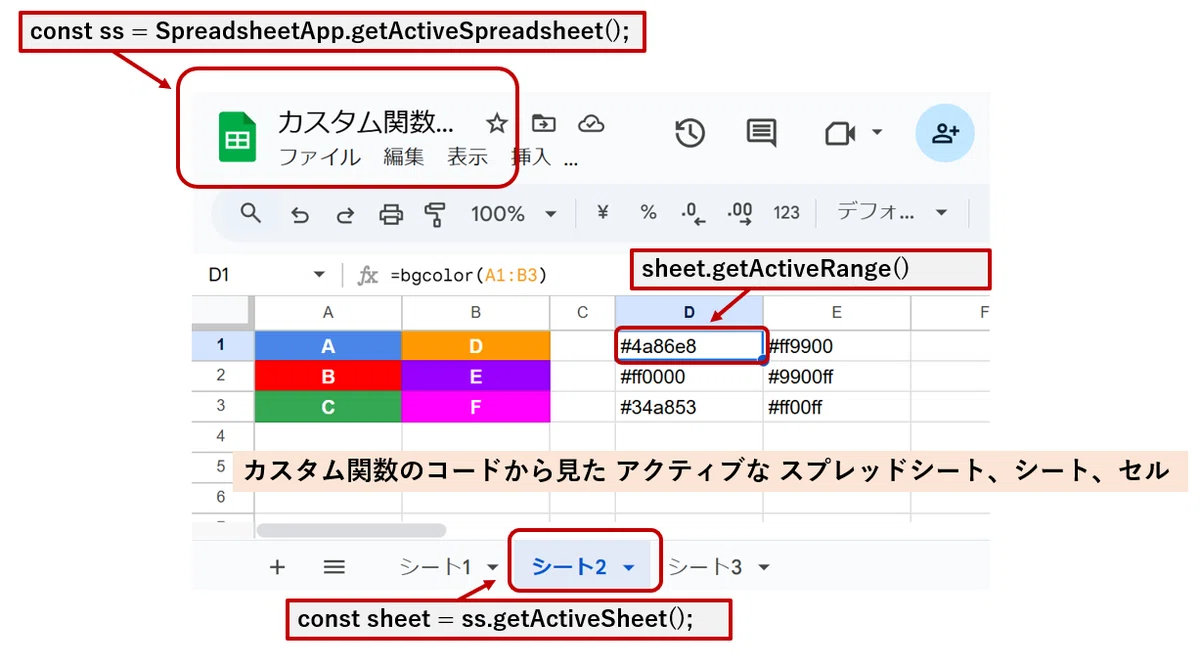Expand the name box dropdown arrow
Viewport: 1200px width, 666px height.
[x=320, y=275]
